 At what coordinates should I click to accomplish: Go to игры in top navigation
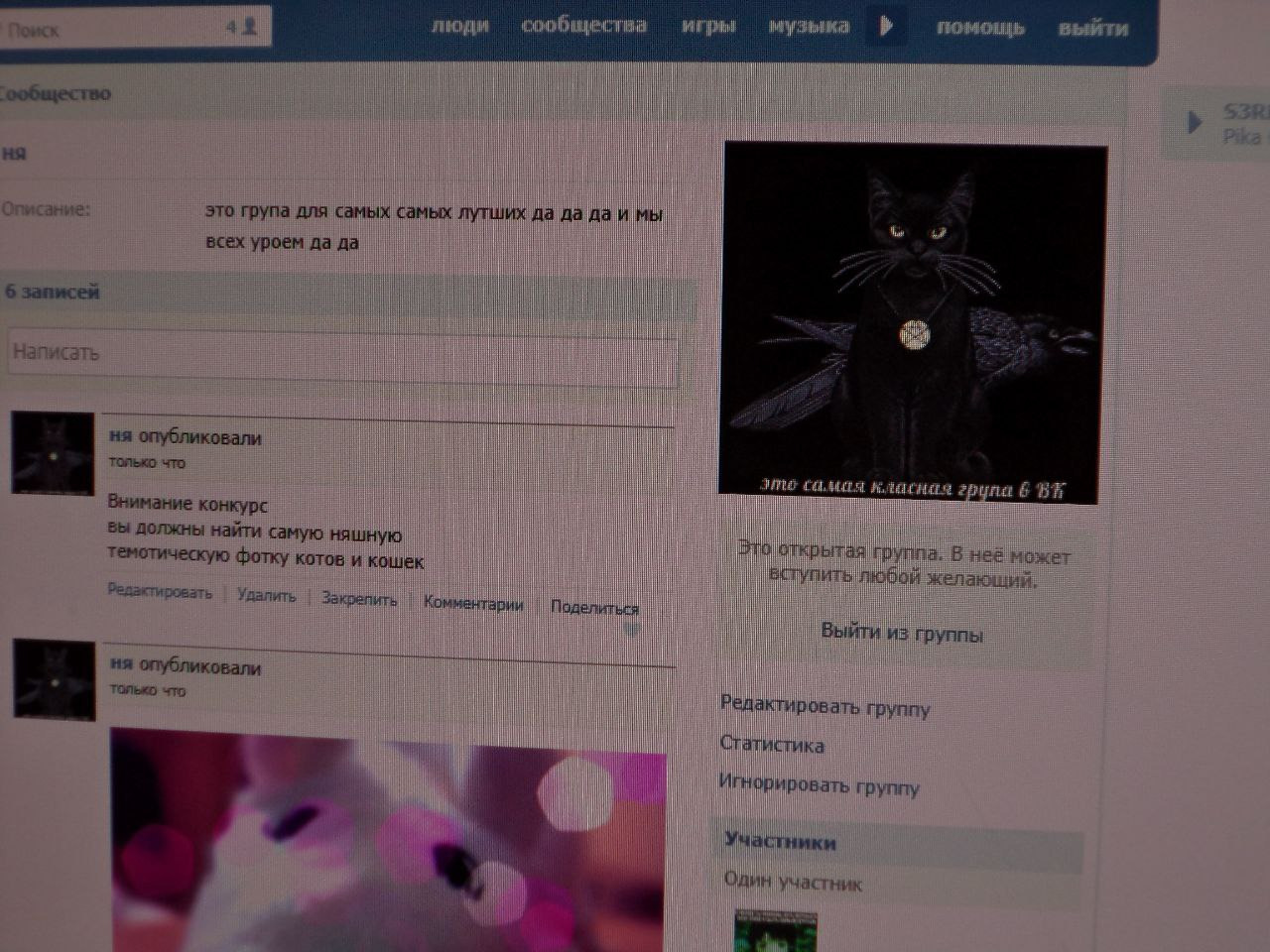click(x=708, y=27)
